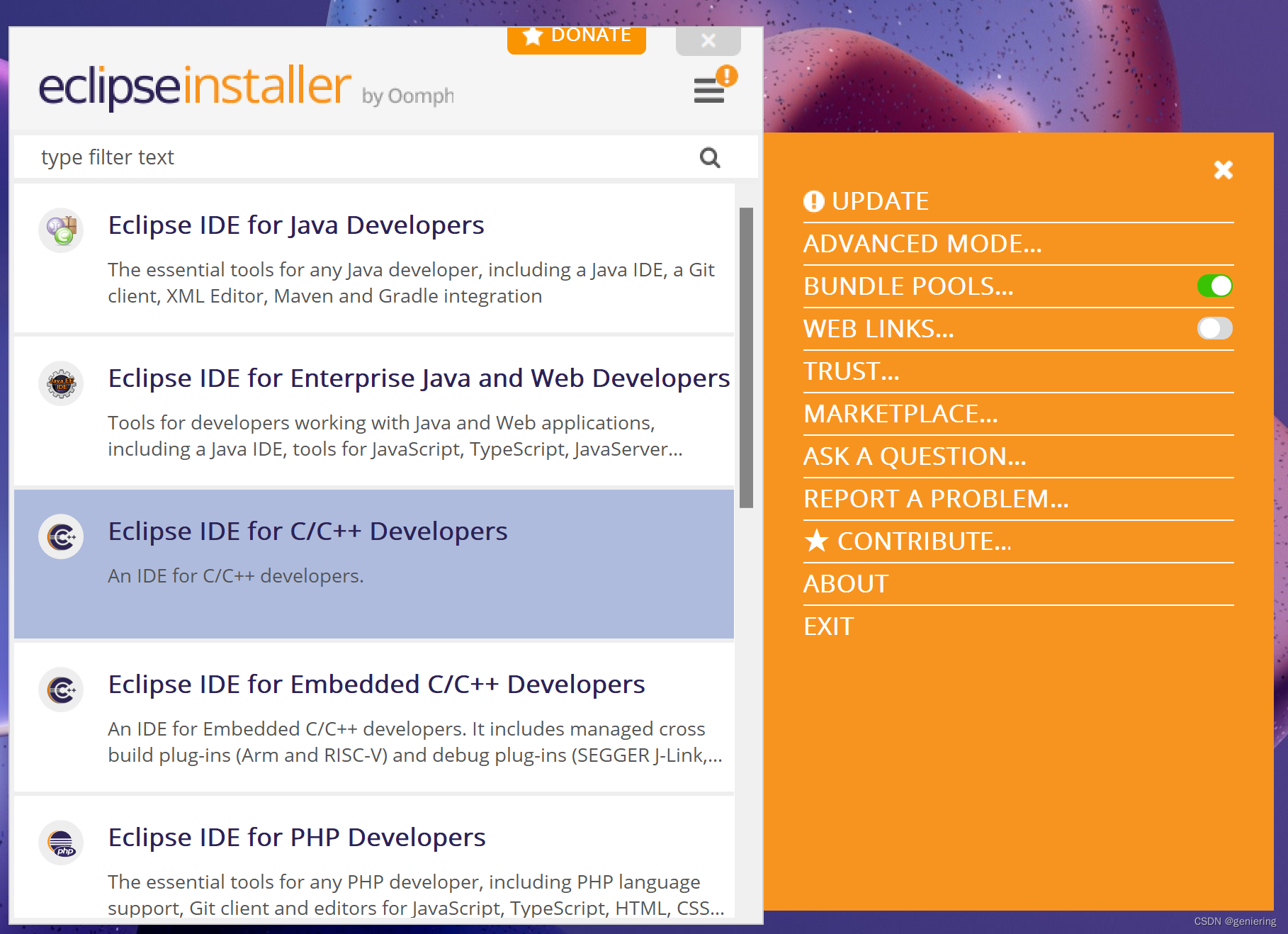Click the Java Developers package icon
Screen dimensions: 1288x934
(61, 230)
